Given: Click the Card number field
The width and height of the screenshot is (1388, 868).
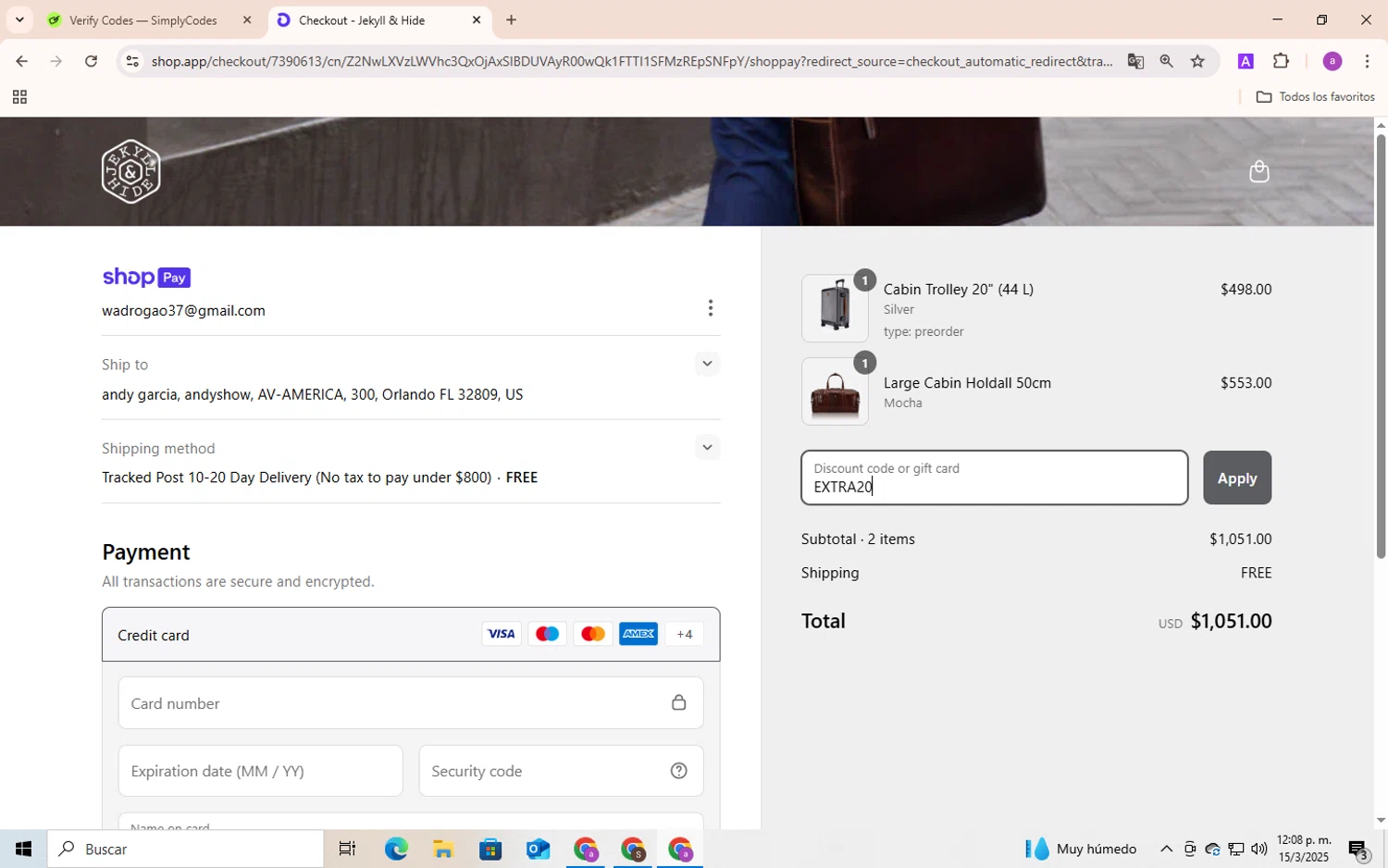Looking at the screenshot, I should pyautogui.click(x=411, y=702).
